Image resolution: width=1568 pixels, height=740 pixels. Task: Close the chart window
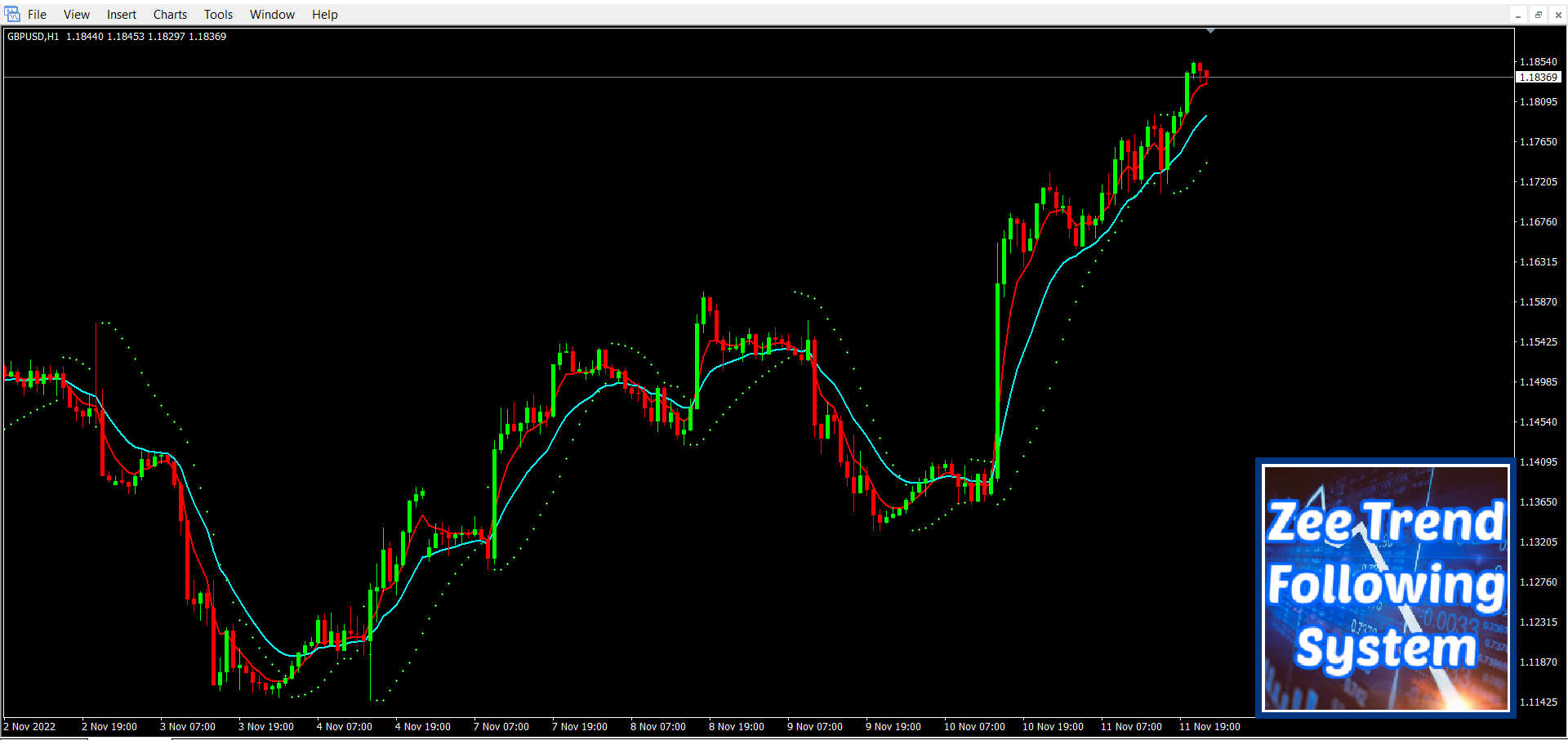1558,15
